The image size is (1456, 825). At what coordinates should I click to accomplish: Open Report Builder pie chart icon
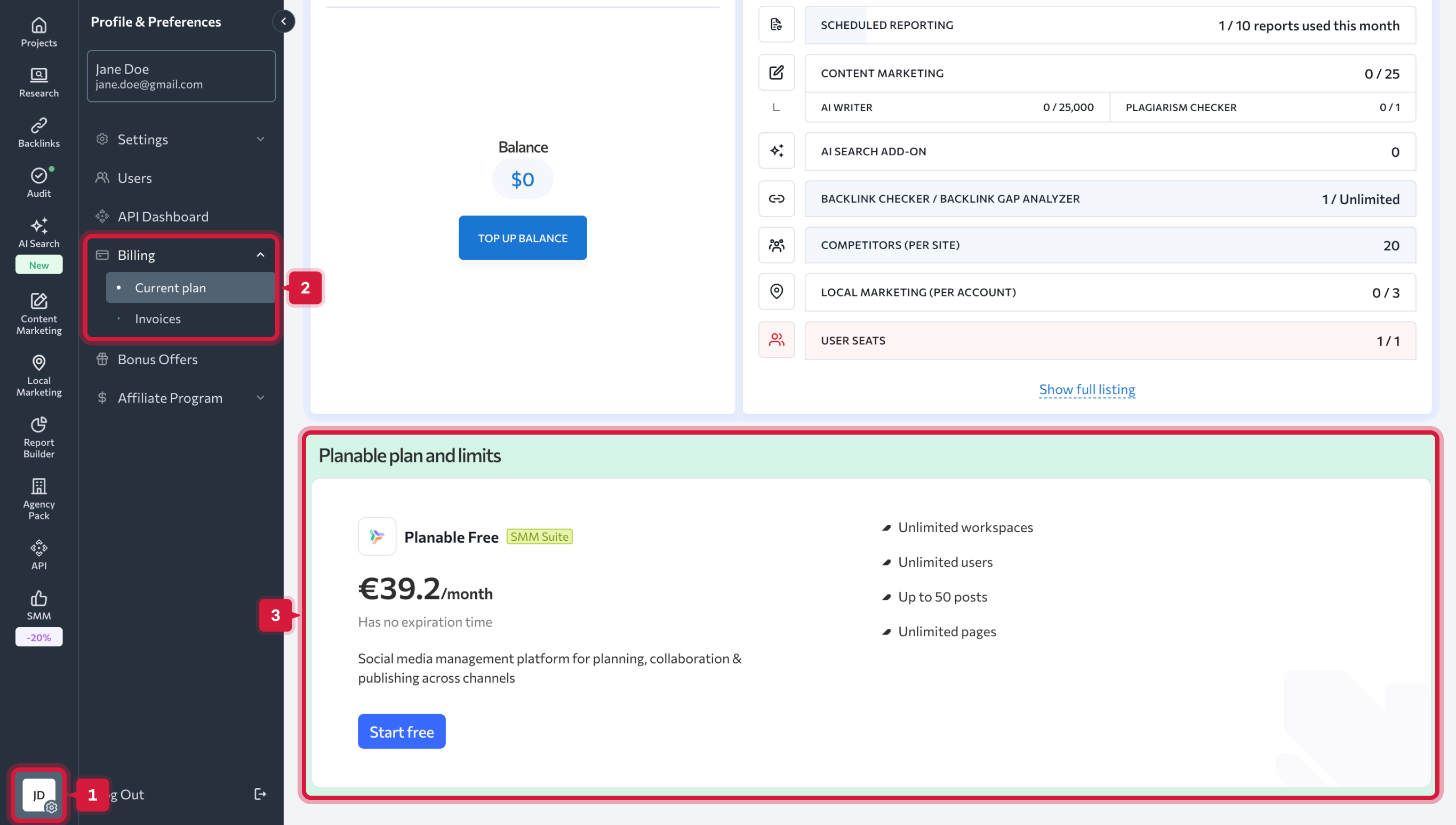(x=38, y=424)
